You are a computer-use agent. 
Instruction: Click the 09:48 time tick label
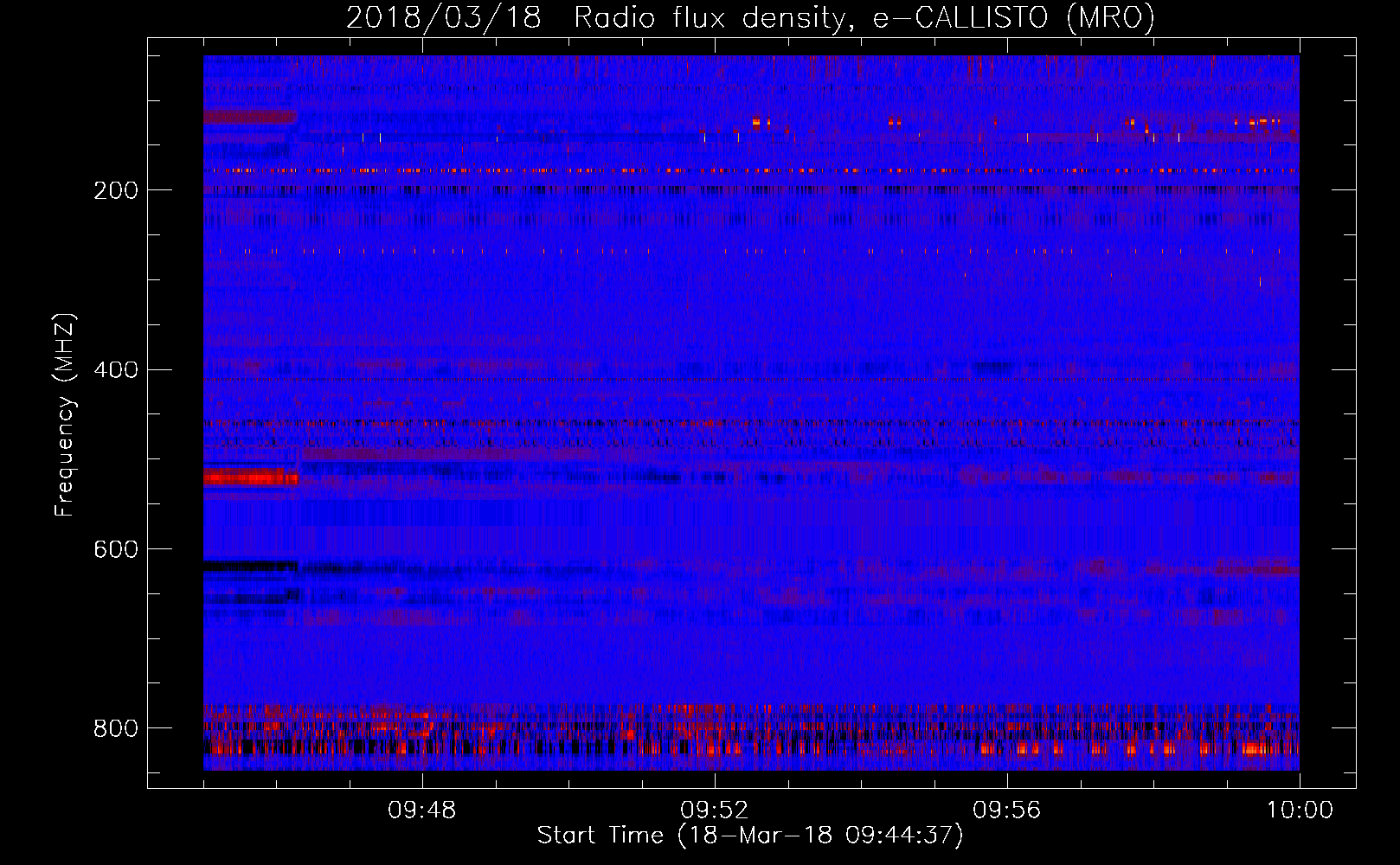coord(422,811)
